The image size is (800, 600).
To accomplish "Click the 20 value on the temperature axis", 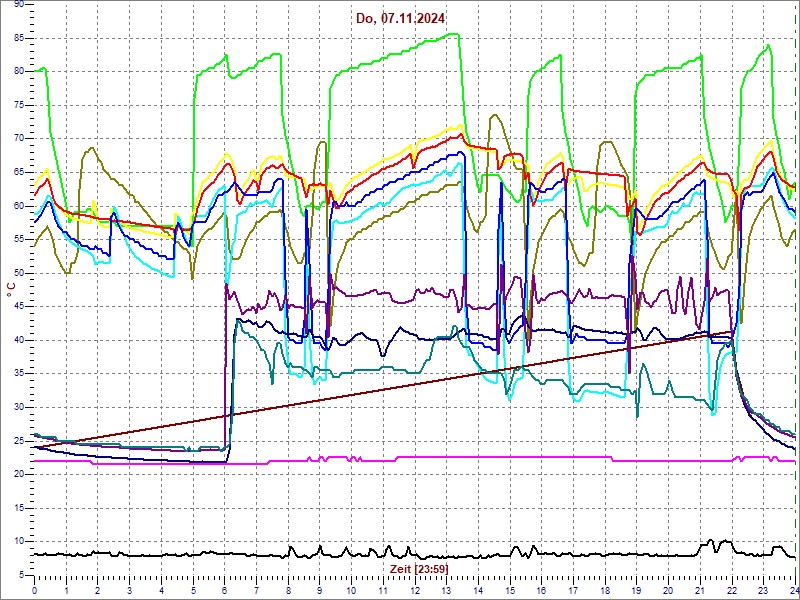I will pos(19,474).
